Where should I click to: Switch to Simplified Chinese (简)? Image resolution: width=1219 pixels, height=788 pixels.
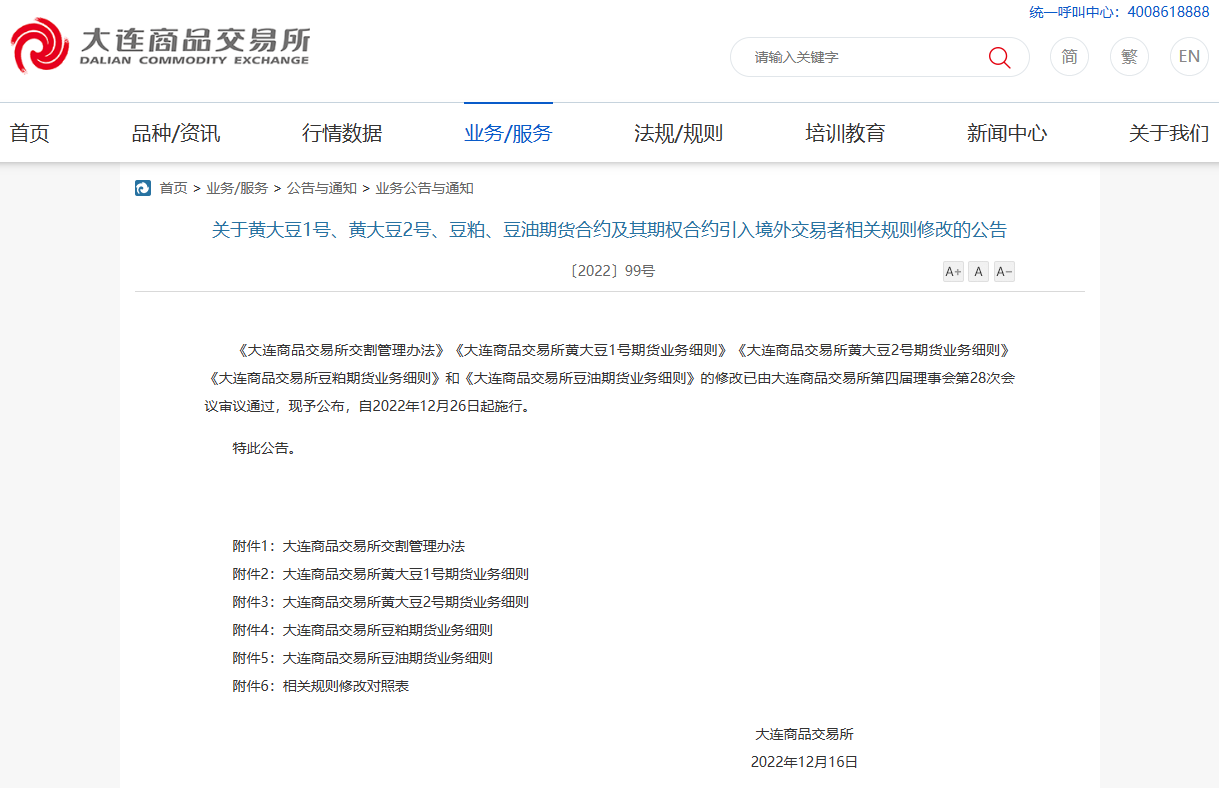pos(1069,57)
